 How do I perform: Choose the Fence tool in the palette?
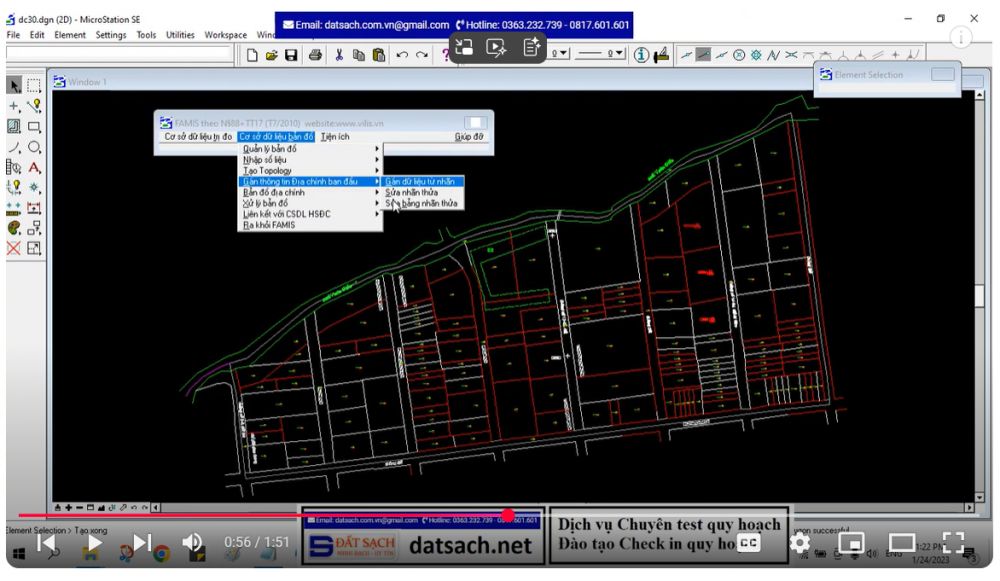point(34,86)
